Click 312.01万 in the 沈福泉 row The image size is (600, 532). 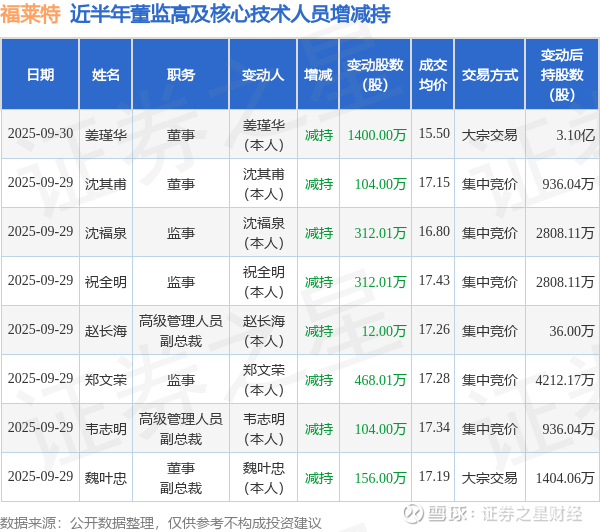(x=380, y=233)
